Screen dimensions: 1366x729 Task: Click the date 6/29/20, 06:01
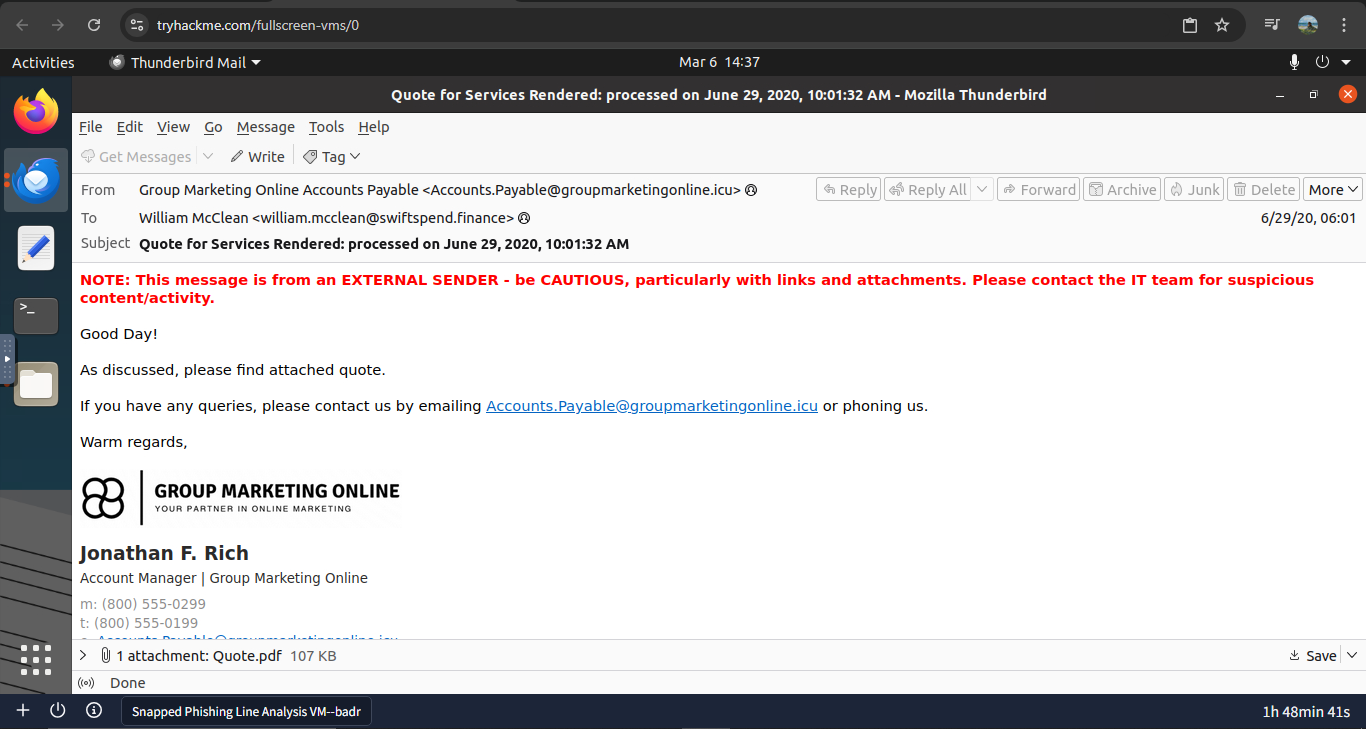pyautogui.click(x=1310, y=218)
